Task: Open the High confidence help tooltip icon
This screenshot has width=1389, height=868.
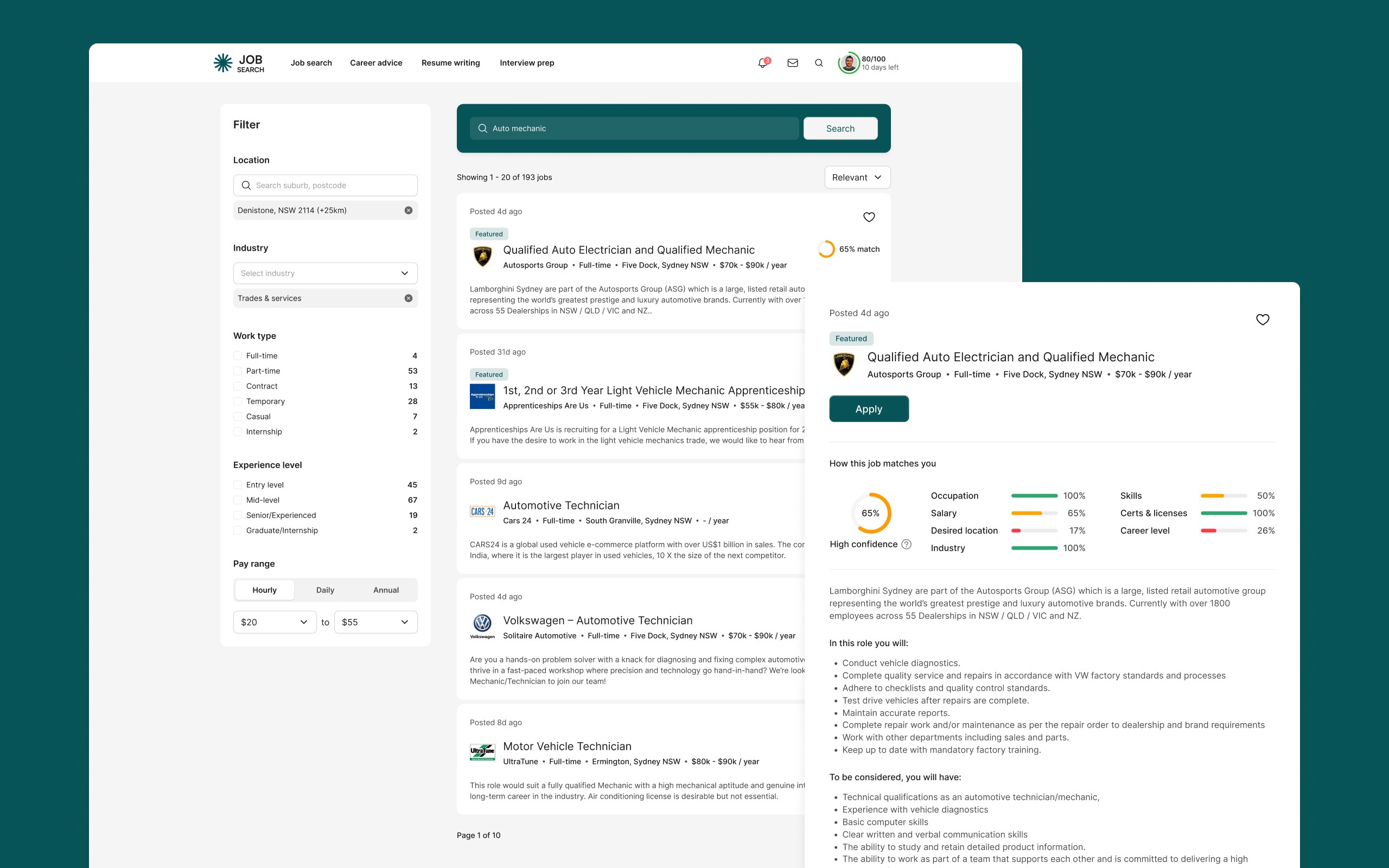Action: click(x=907, y=544)
